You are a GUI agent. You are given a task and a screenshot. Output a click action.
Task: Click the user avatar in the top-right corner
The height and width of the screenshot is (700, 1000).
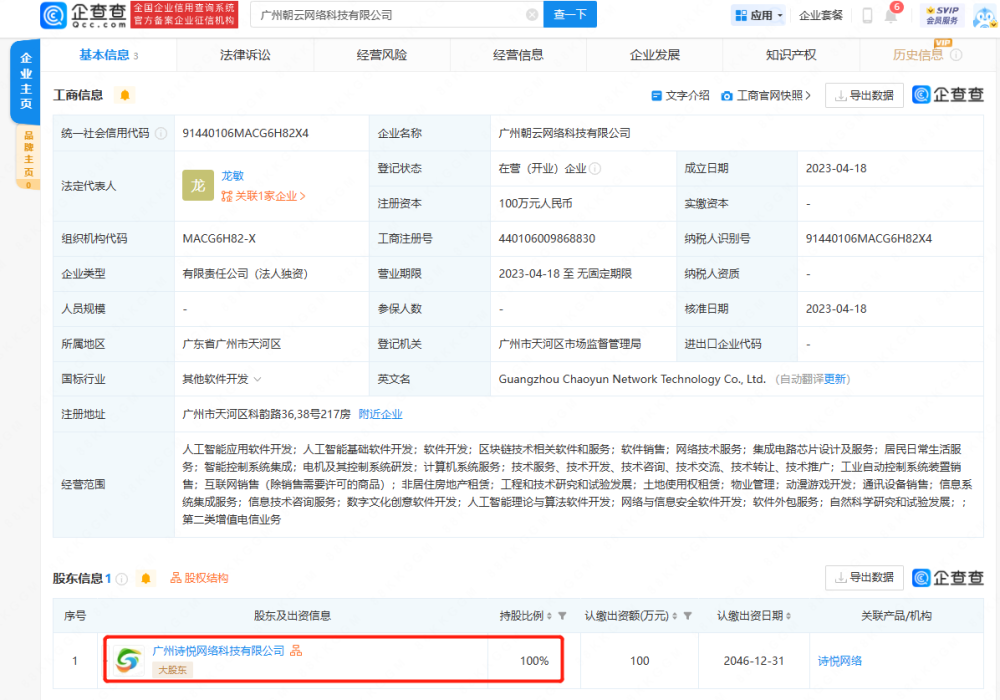pos(985,16)
